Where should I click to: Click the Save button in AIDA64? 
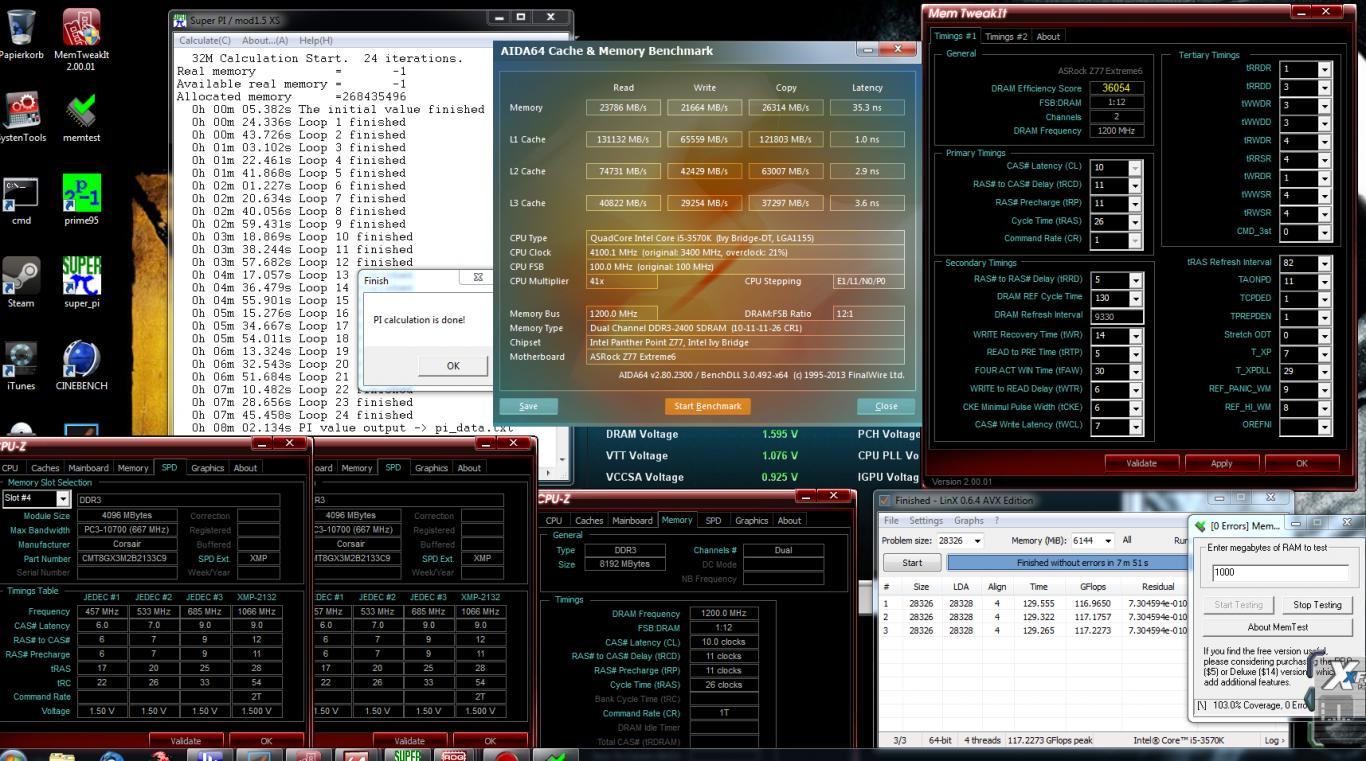pyautogui.click(x=529, y=406)
